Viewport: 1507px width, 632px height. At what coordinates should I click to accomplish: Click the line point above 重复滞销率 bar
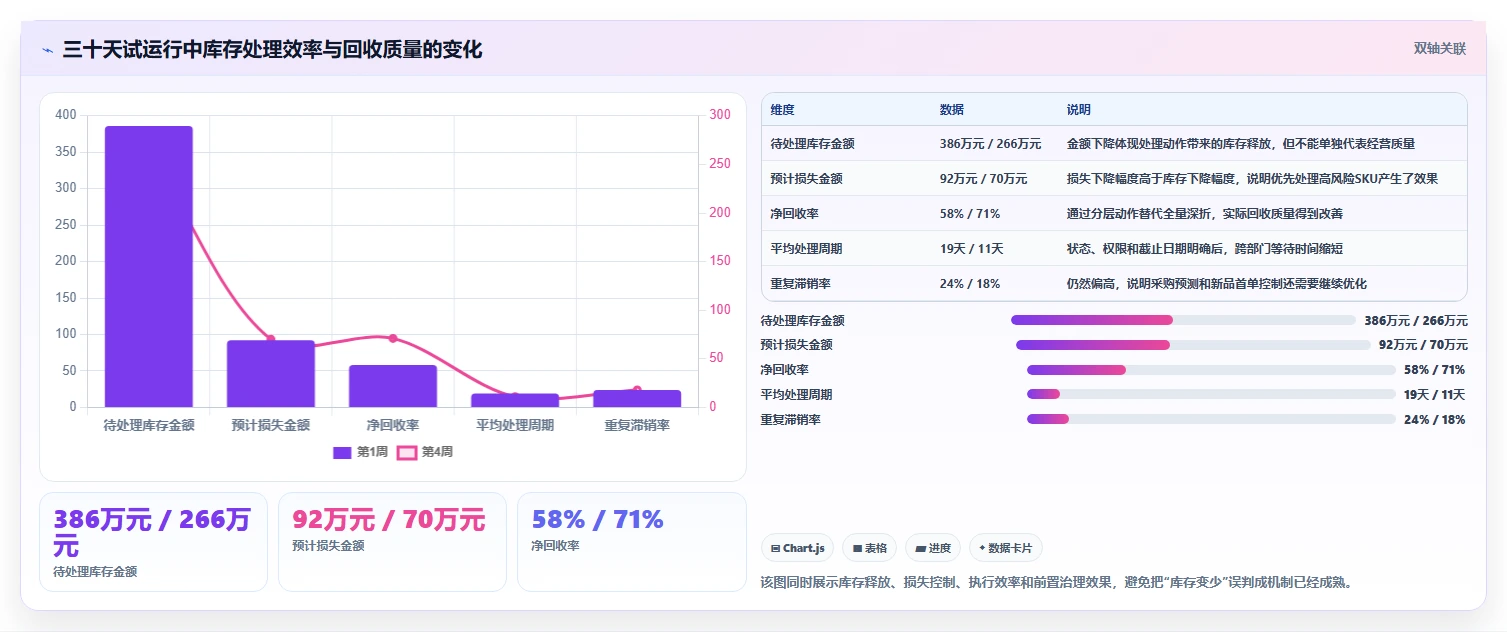[637, 390]
